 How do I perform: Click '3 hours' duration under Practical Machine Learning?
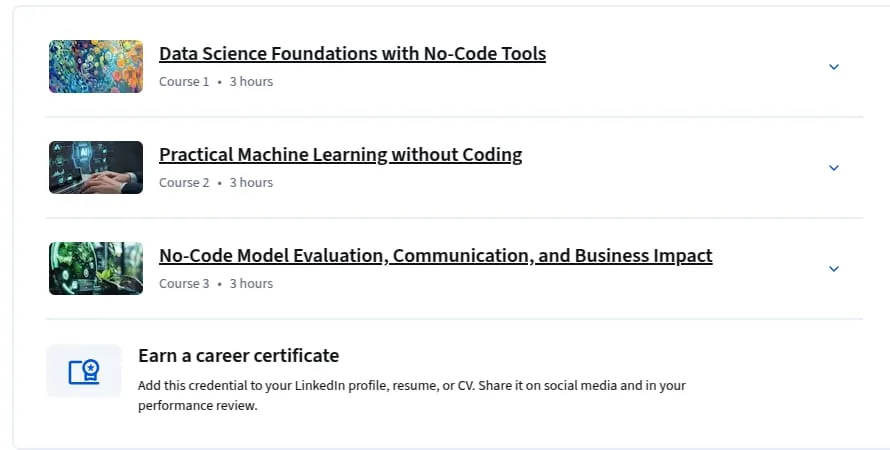[x=251, y=183]
